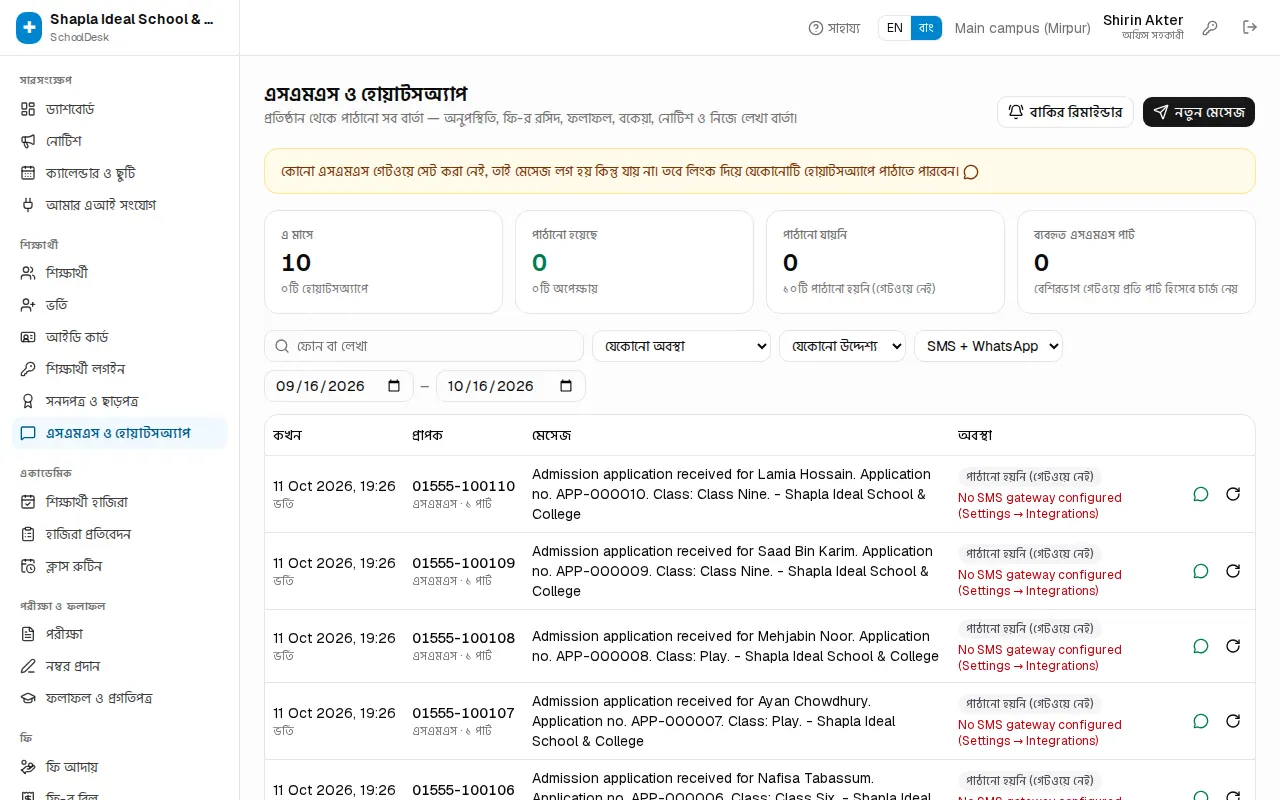Click phone number 01555-100108
Viewport: 1280px width, 800px height.
click(x=463, y=638)
